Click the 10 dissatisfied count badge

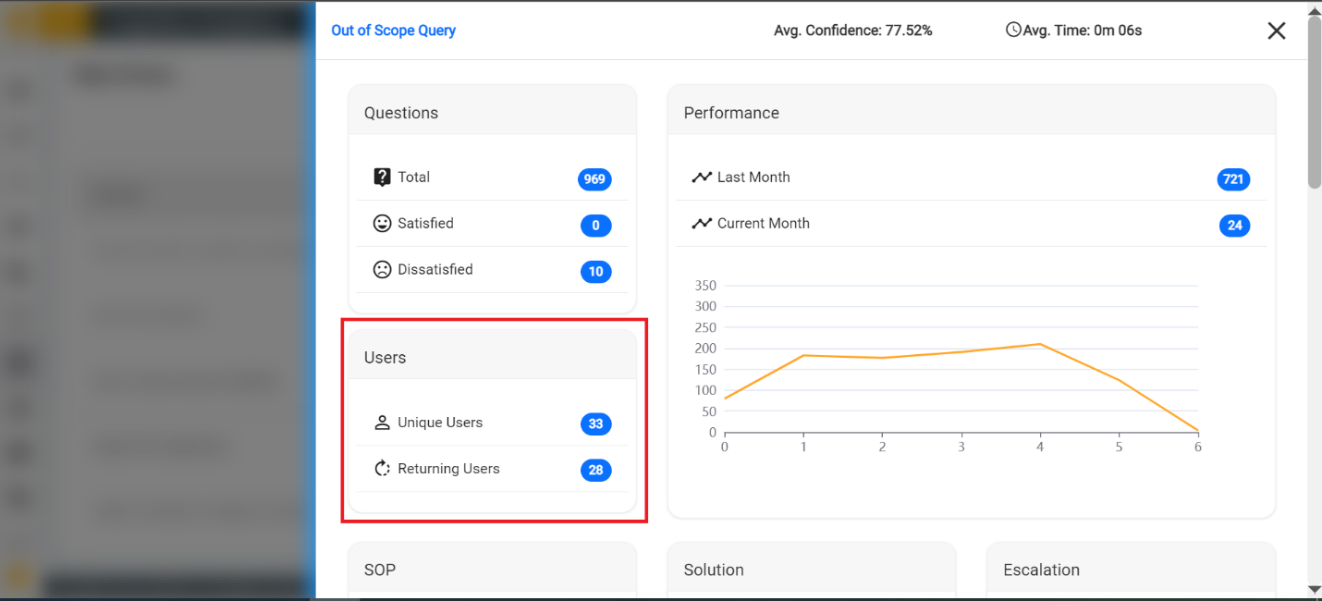pos(595,271)
